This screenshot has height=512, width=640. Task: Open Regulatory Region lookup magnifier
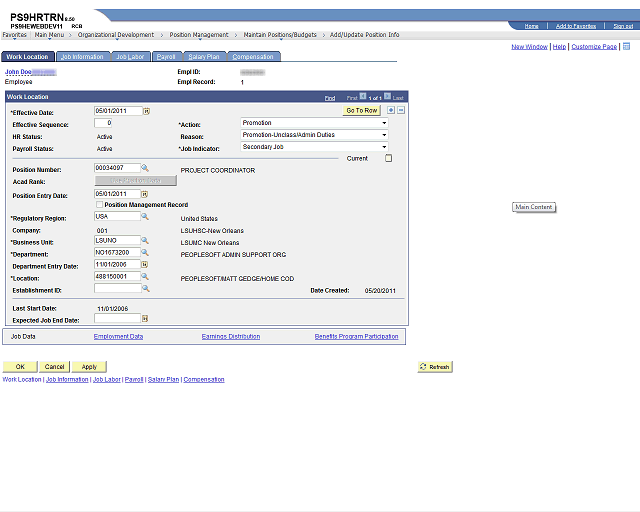(x=145, y=216)
